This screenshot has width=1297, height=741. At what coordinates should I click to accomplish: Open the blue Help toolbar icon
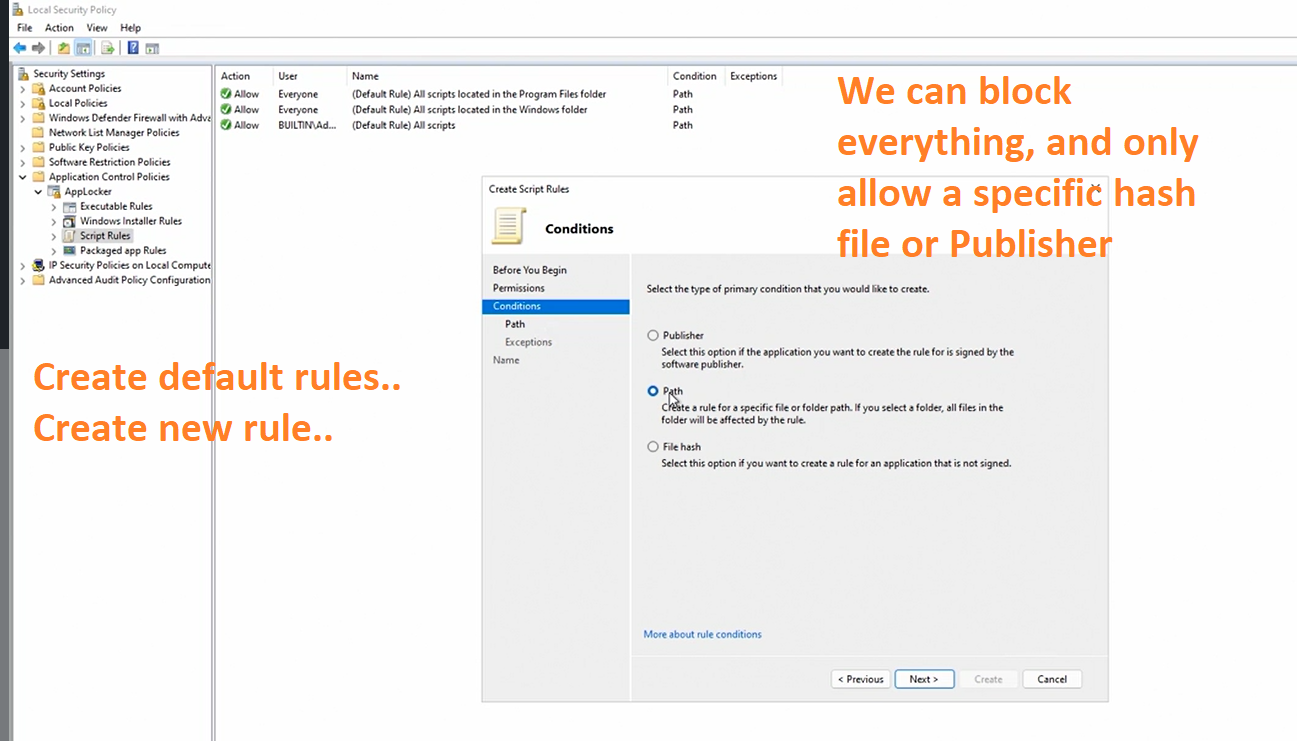(133, 48)
